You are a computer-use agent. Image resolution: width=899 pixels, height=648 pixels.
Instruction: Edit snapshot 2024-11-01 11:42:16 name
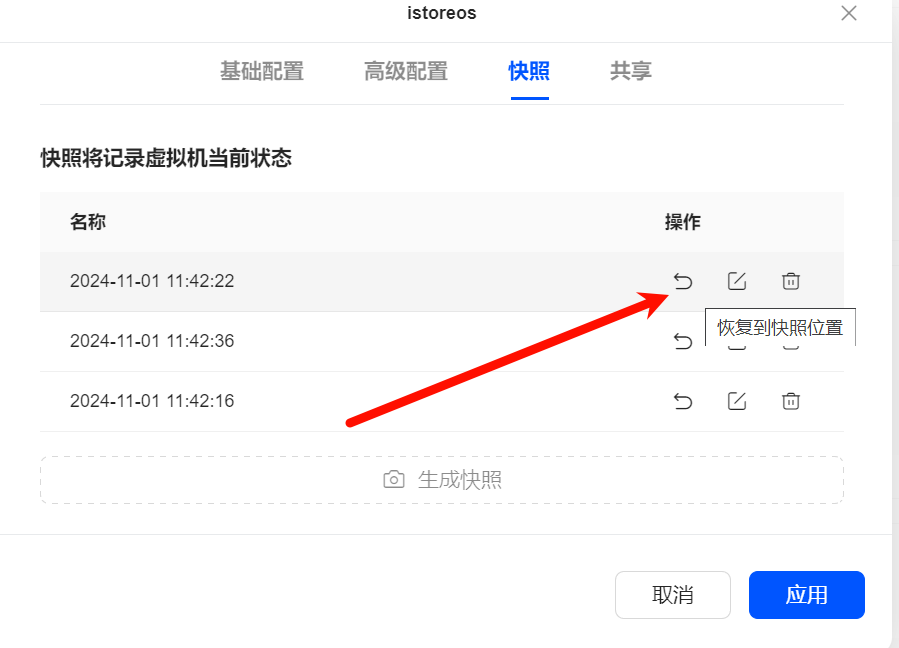click(737, 401)
